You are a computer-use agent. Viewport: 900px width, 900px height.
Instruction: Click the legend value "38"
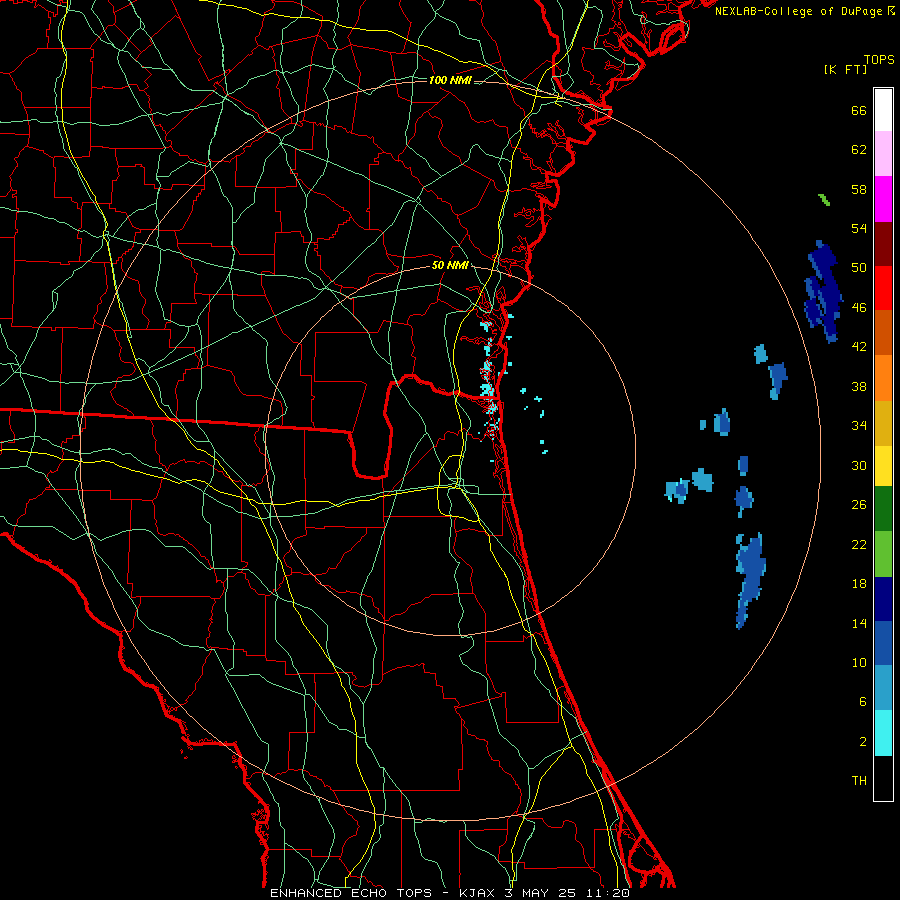pos(859,386)
